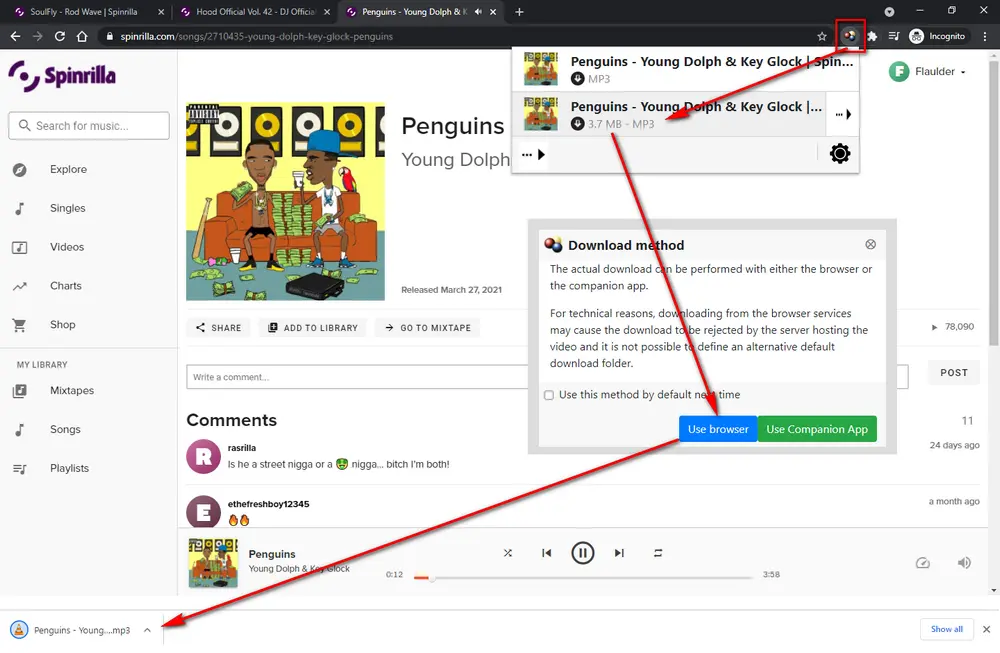Toggle shuffle in the player

508,553
